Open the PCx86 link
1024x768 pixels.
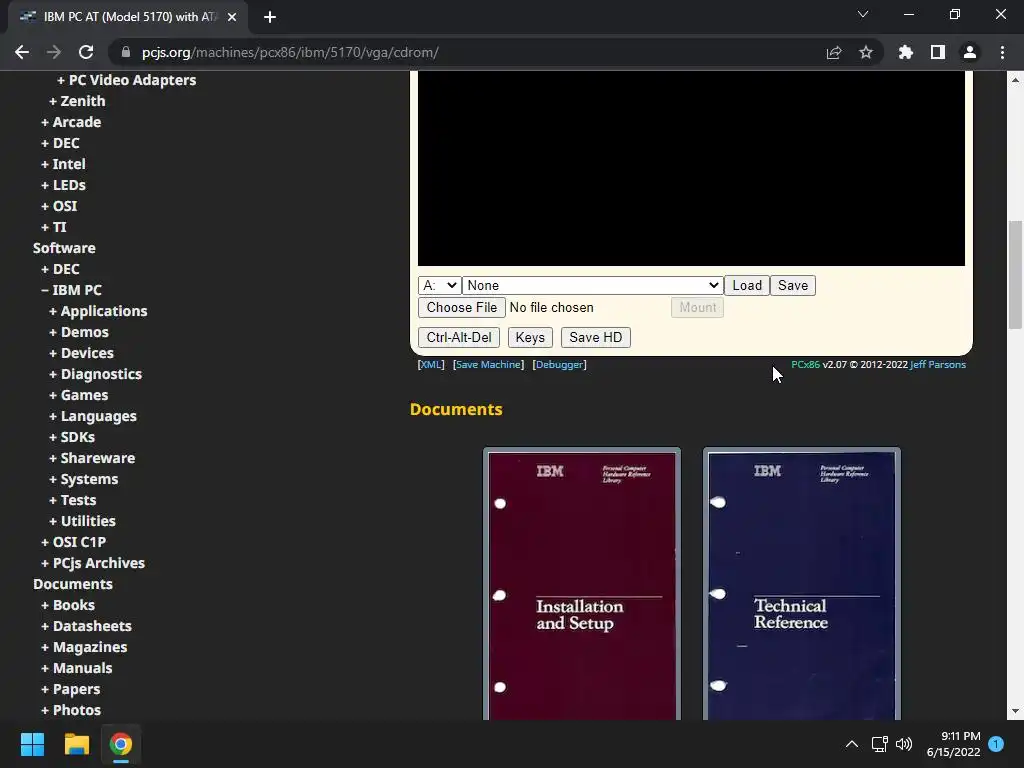[805, 364]
